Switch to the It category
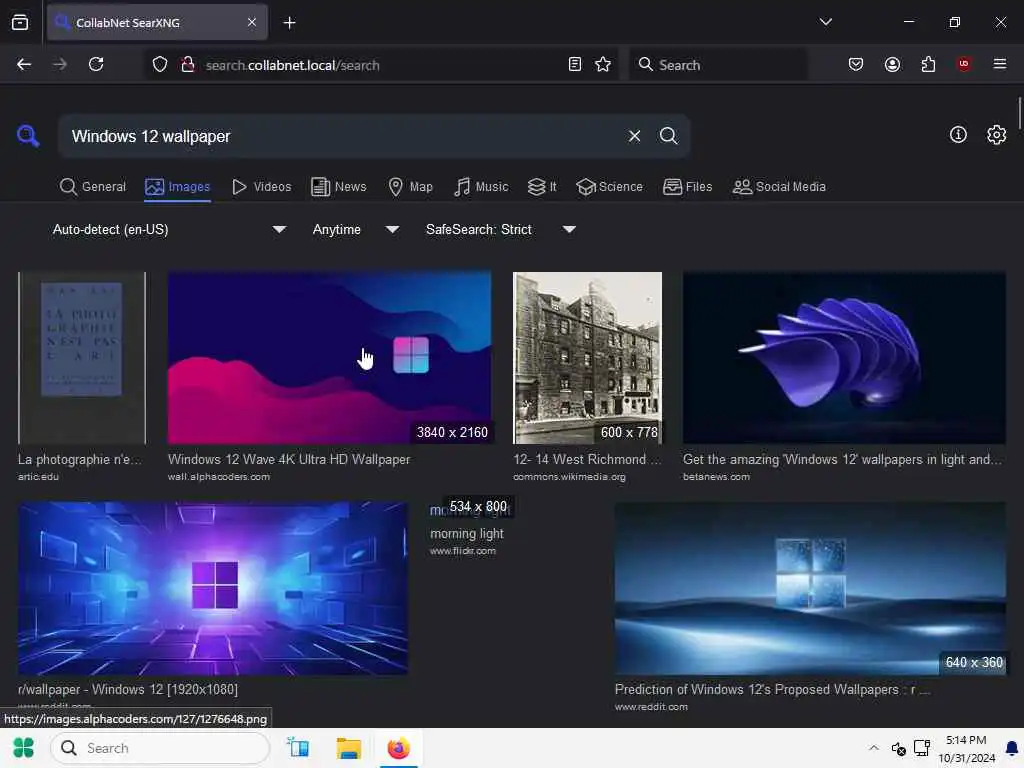Screen dimensions: 1024x768 pos(542,187)
